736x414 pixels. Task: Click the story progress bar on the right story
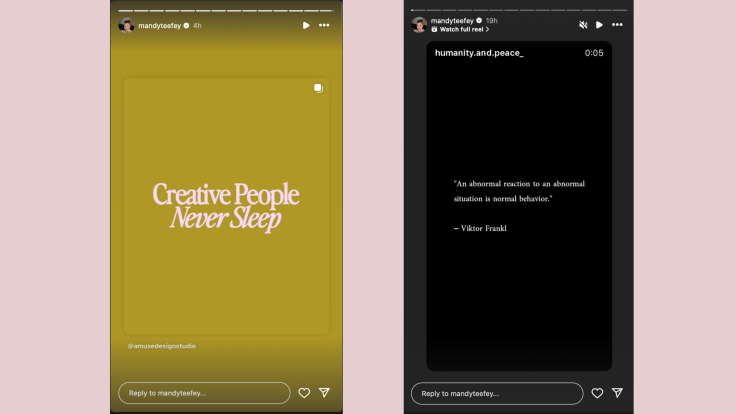(x=519, y=10)
